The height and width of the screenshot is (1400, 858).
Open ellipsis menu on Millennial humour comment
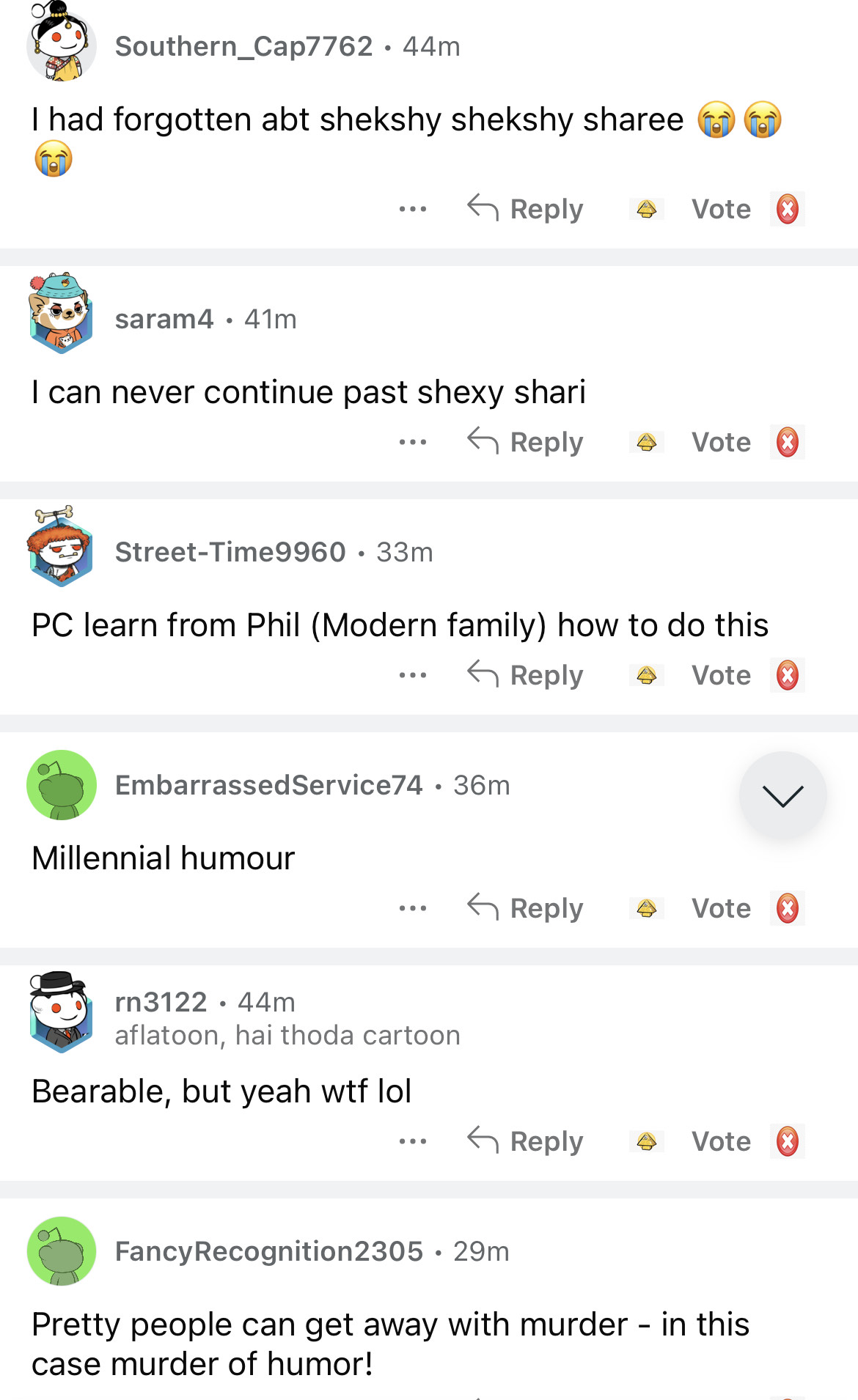(x=413, y=909)
